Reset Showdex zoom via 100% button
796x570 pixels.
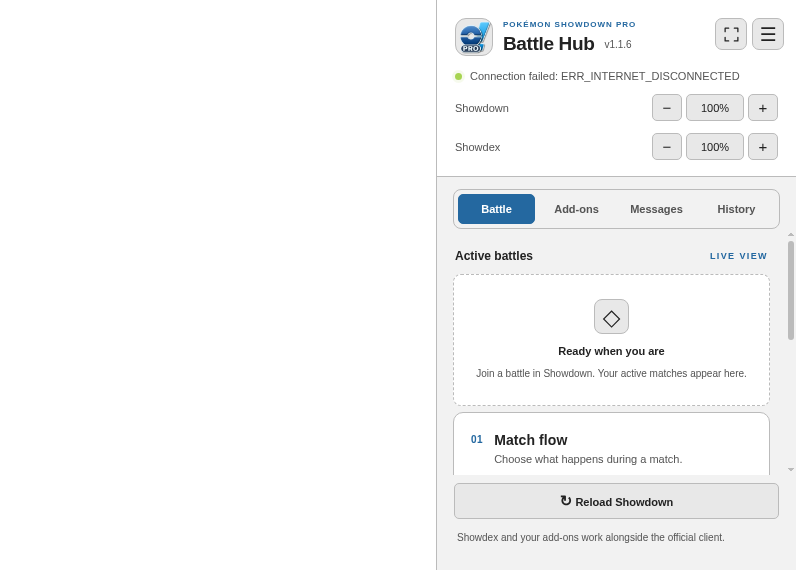click(715, 147)
